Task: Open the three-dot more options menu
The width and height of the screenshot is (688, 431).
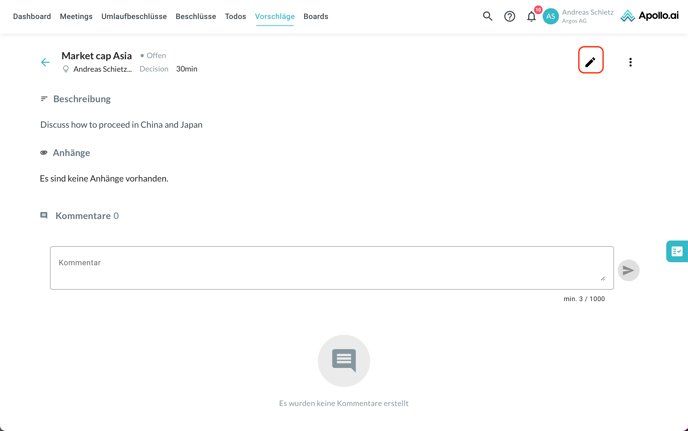Action: tap(630, 62)
